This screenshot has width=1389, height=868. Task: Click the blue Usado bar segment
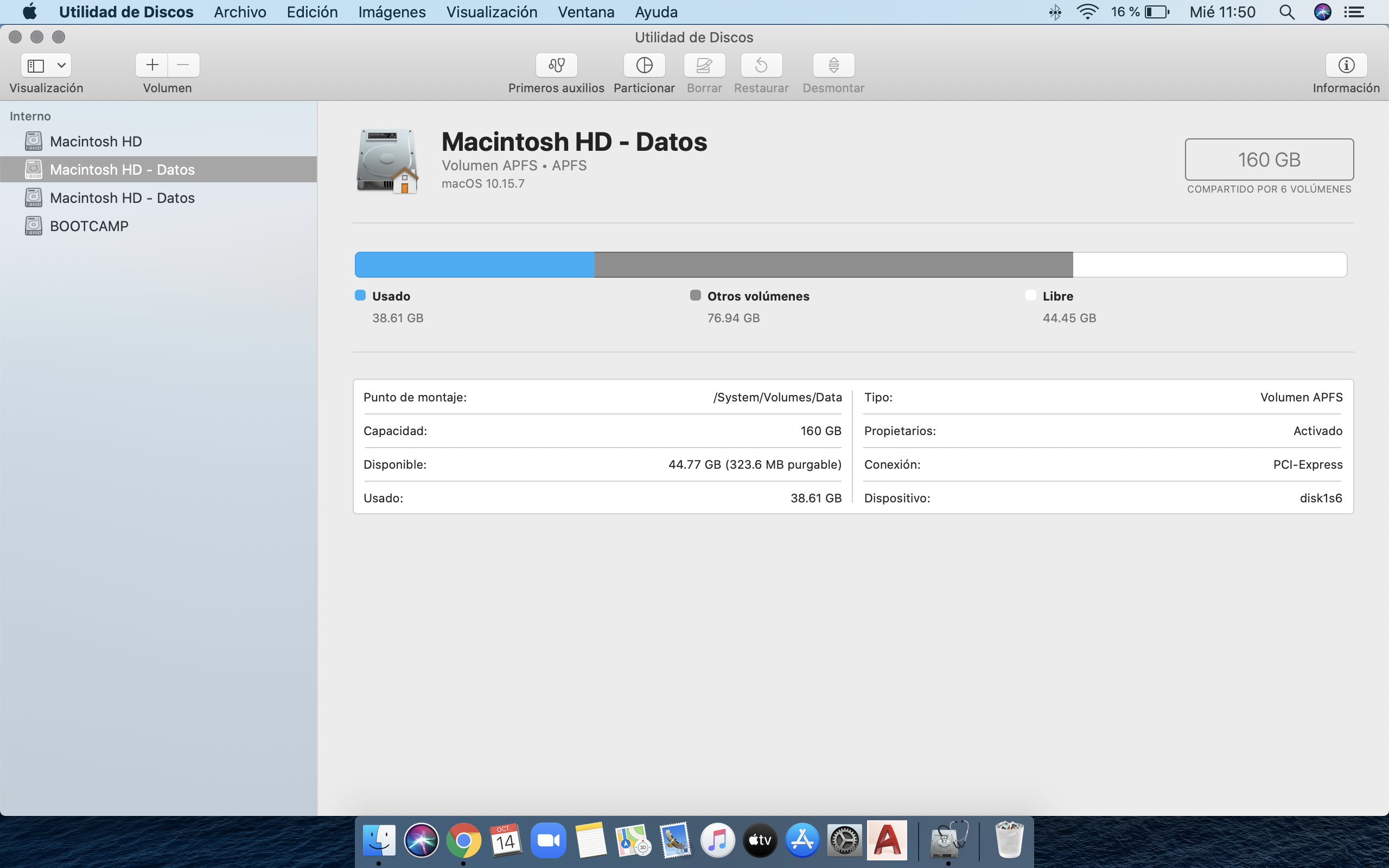click(x=474, y=265)
